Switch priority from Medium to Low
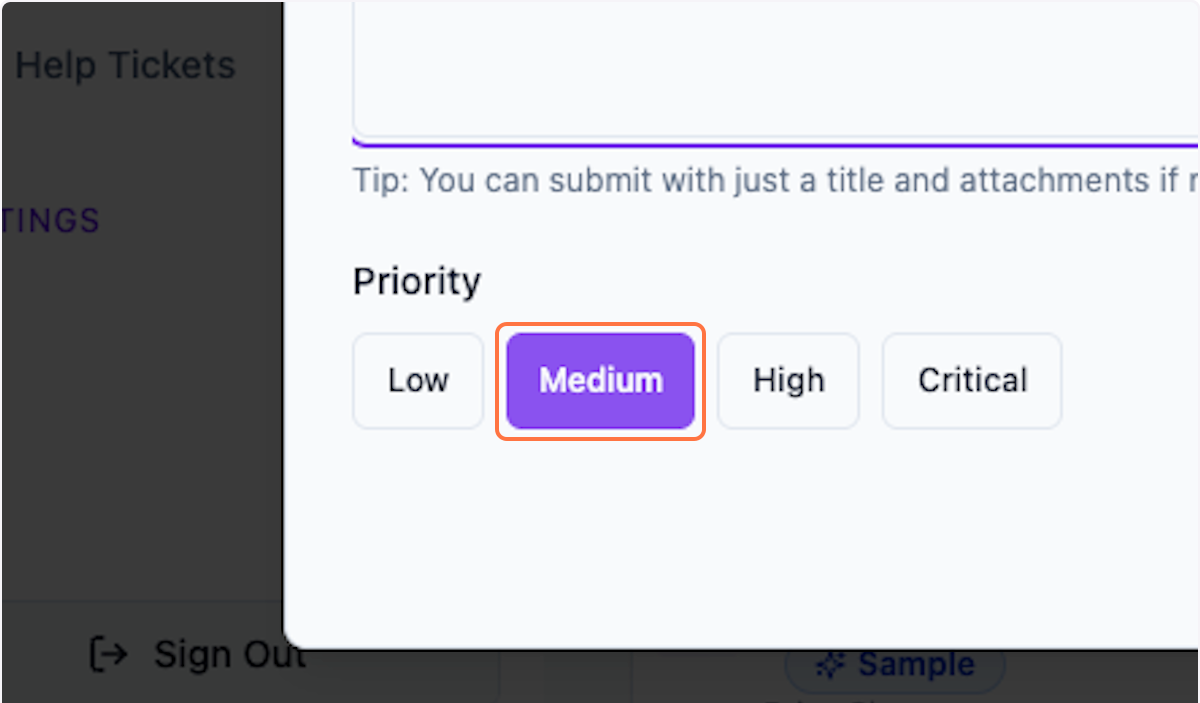This screenshot has width=1200, height=703. (417, 381)
